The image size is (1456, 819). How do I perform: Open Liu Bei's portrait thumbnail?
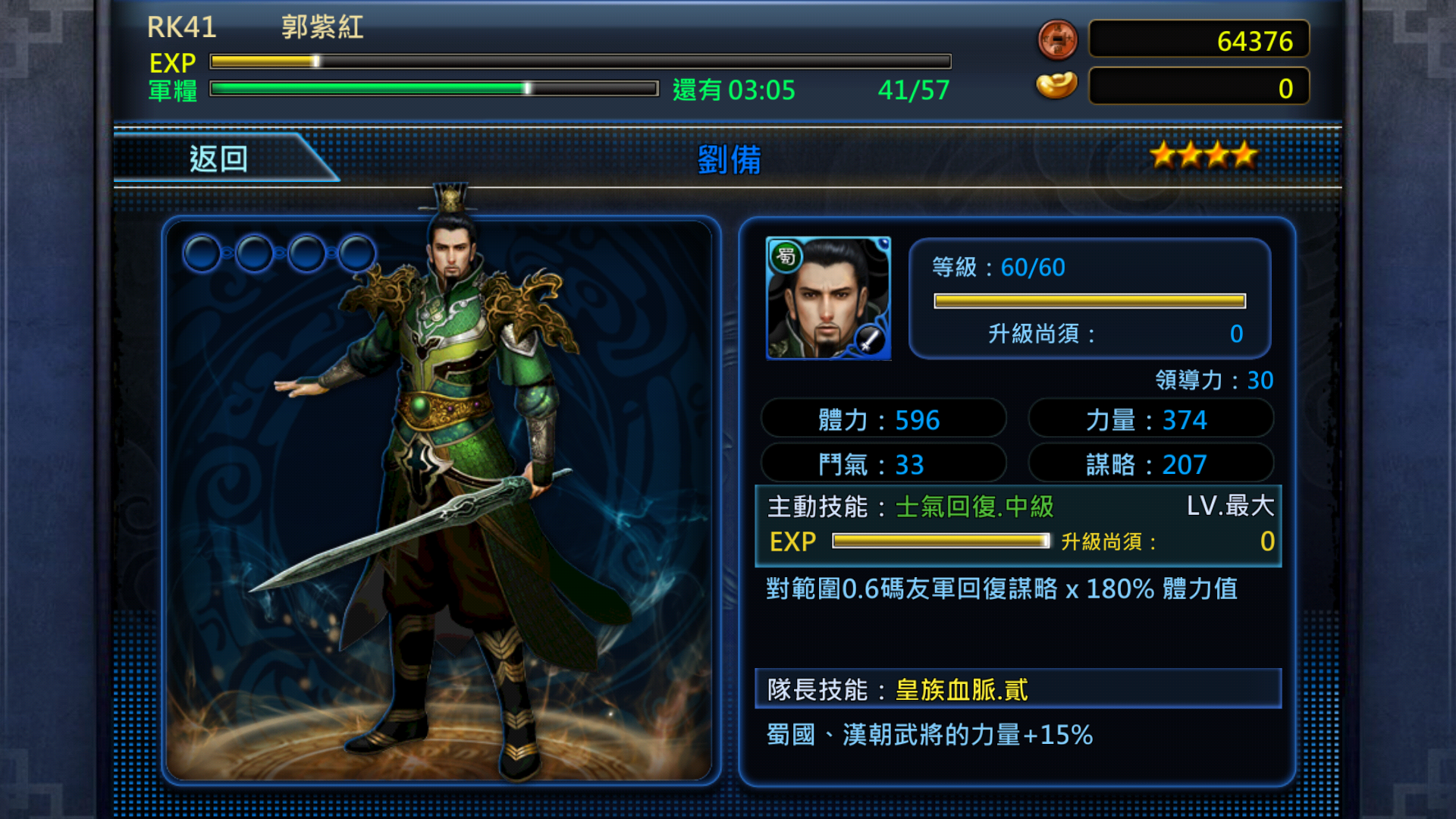pyautogui.click(x=829, y=298)
